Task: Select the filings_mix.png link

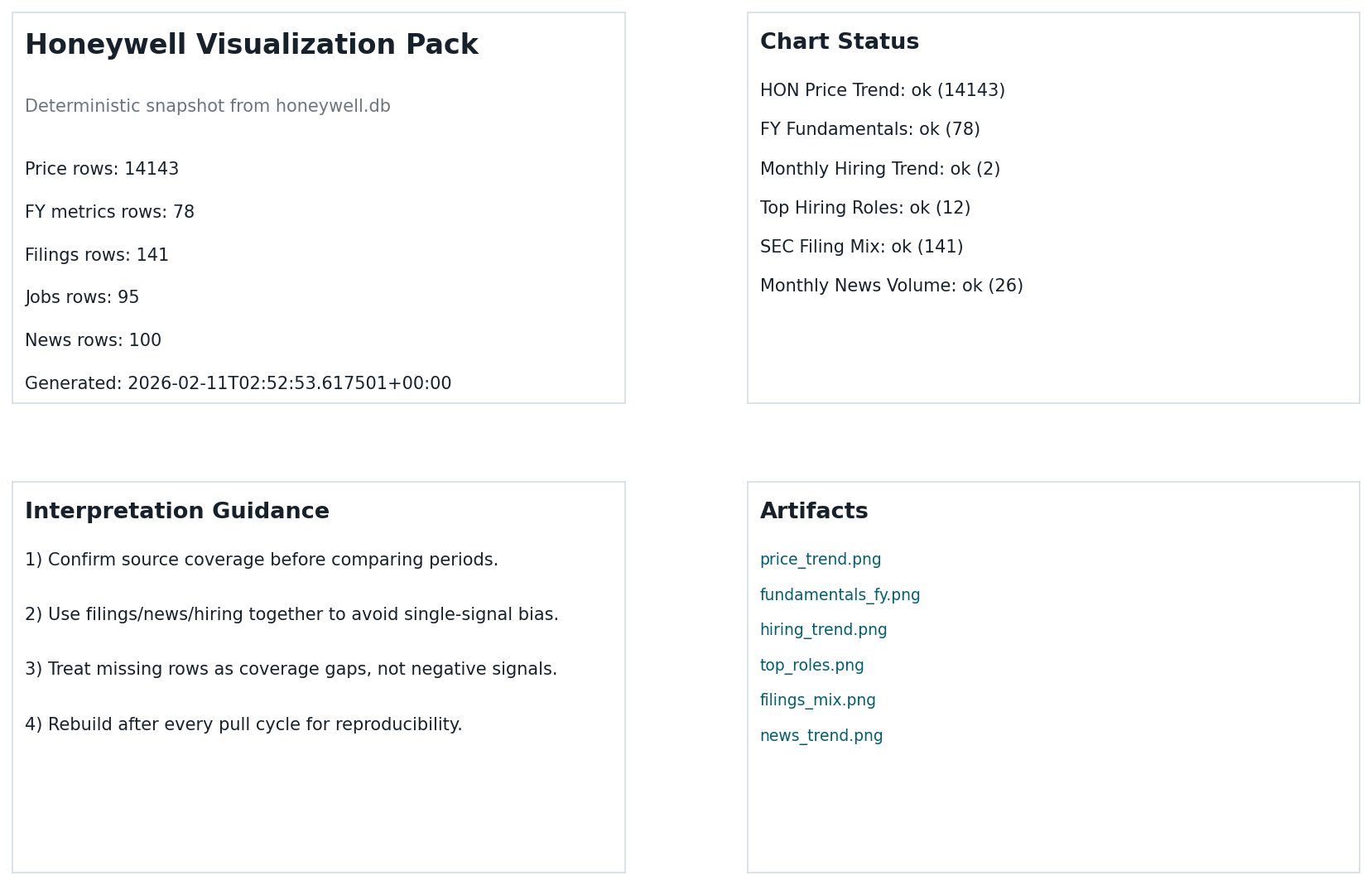Action: [x=817, y=700]
